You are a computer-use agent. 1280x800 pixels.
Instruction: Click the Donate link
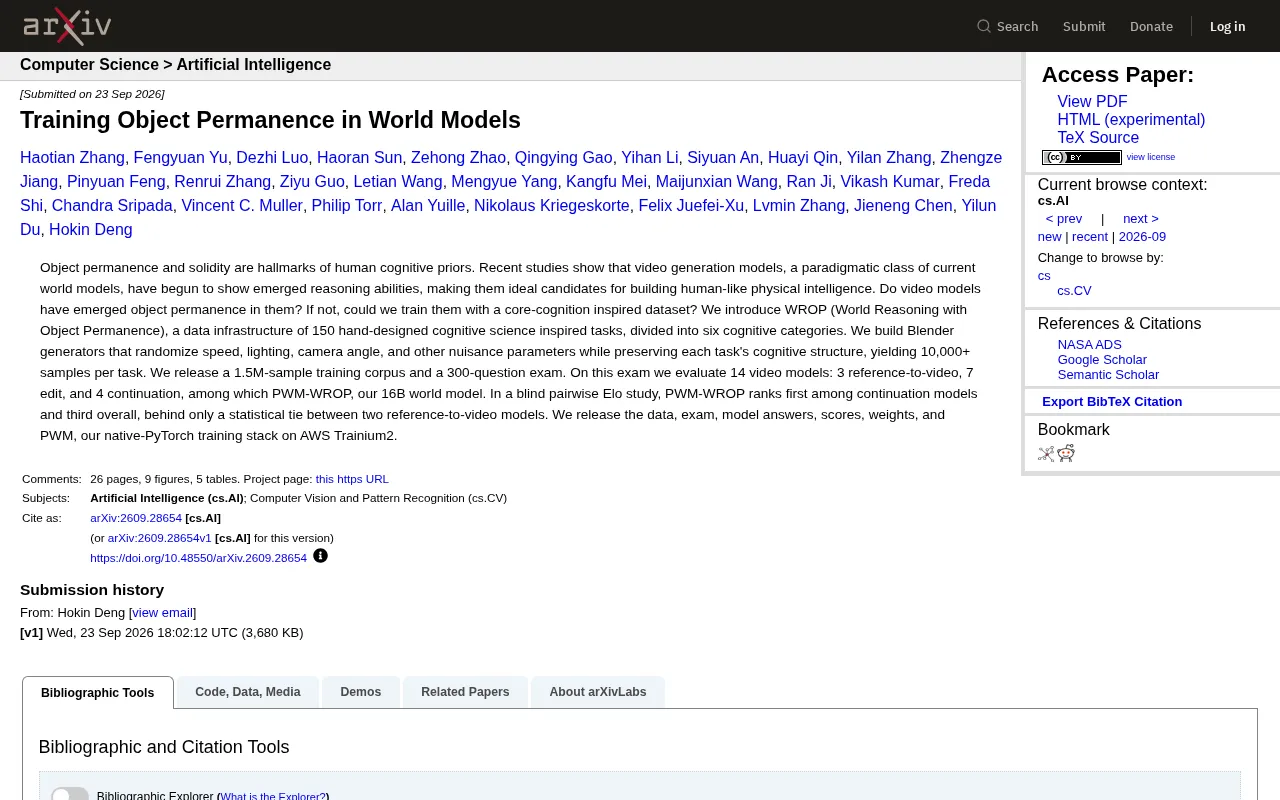(1151, 26)
